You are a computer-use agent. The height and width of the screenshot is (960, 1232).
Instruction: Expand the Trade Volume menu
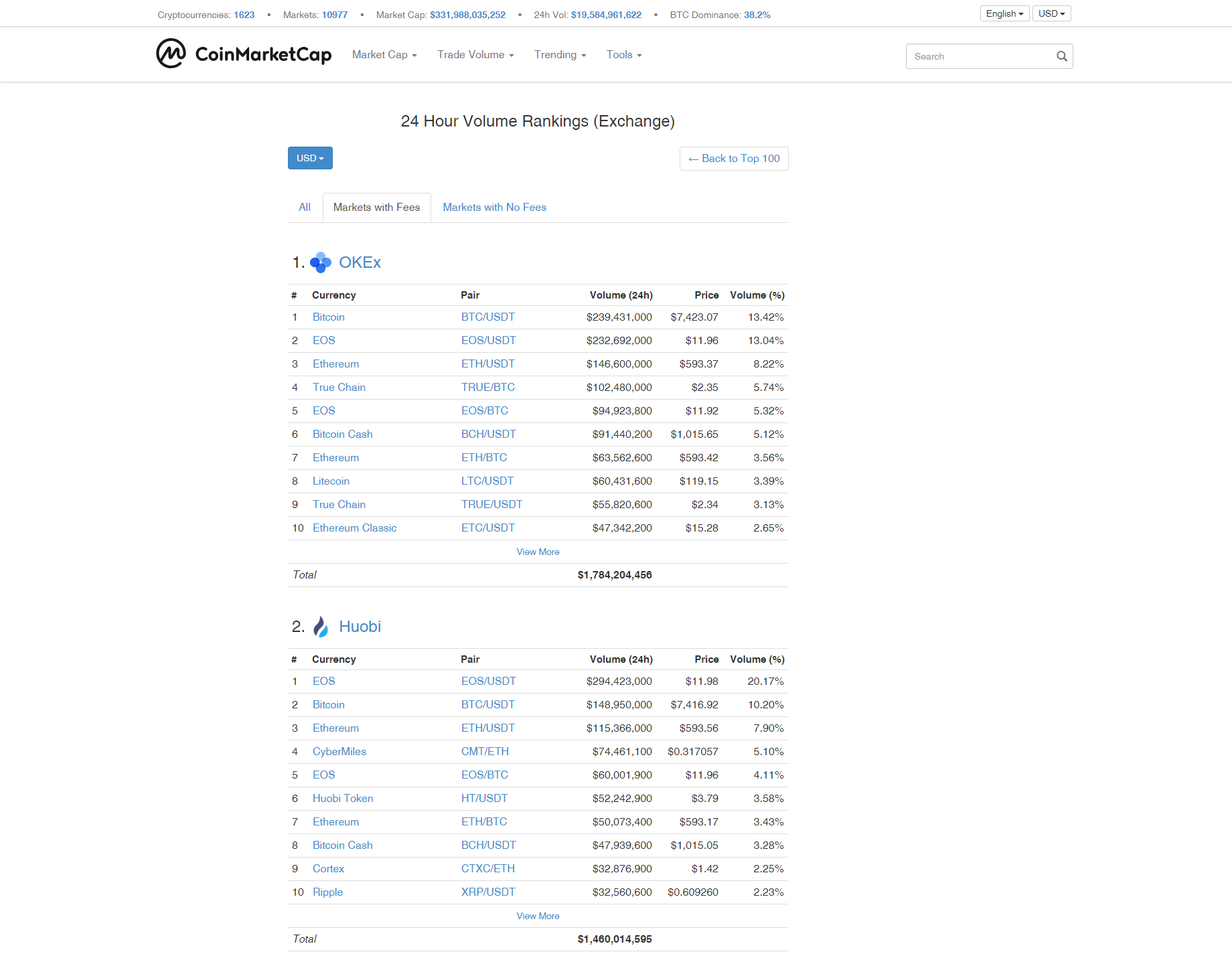pyautogui.click(x=475, y=55)
